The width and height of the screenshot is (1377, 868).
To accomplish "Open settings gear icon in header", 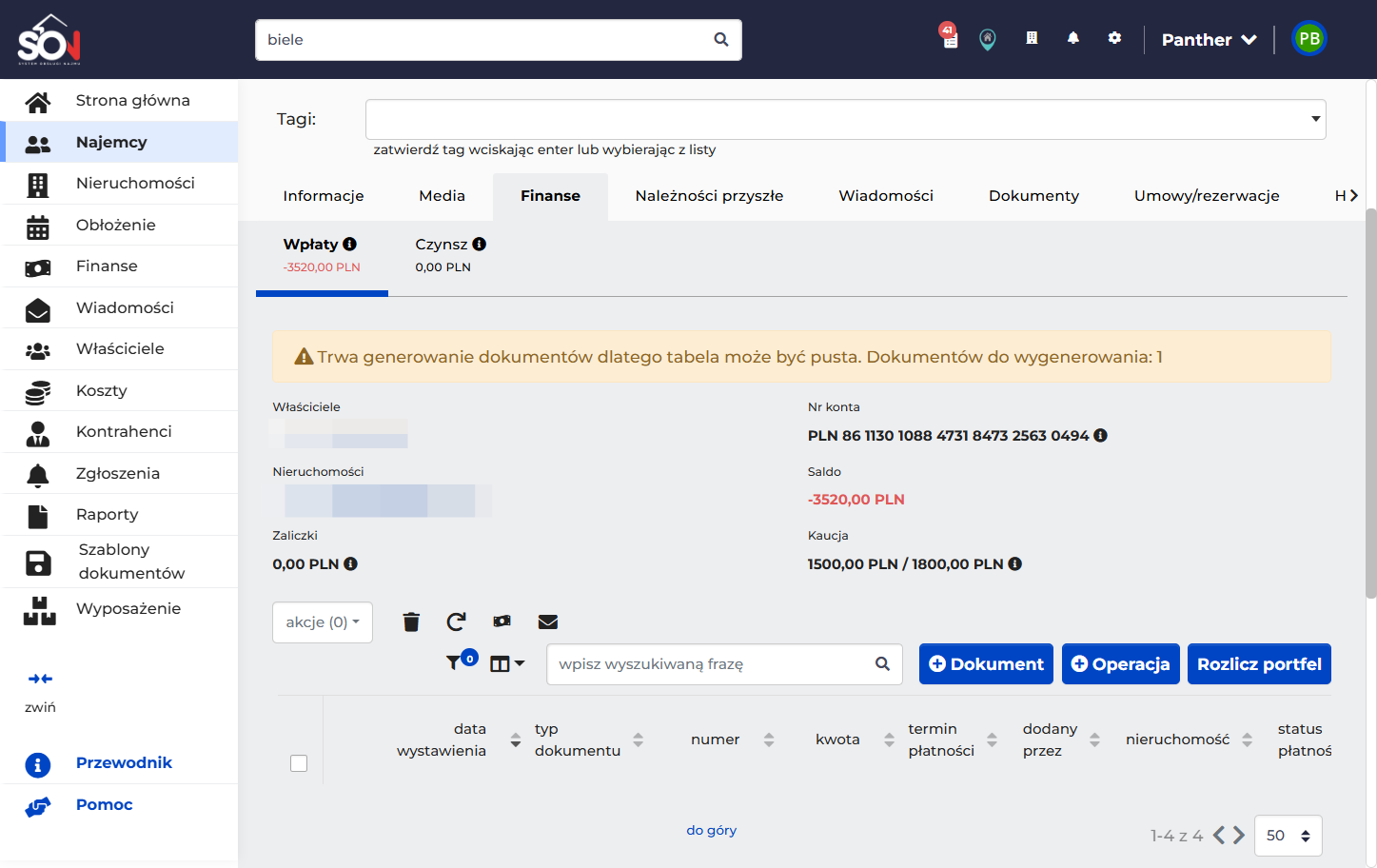I will point(1114,38).
